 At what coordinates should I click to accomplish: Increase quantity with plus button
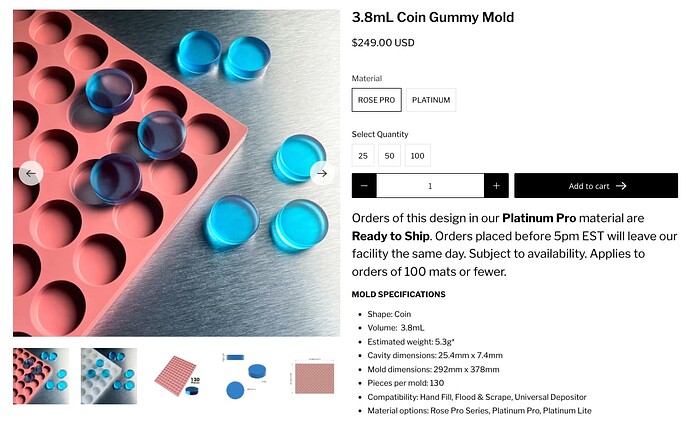pos(496,186)
